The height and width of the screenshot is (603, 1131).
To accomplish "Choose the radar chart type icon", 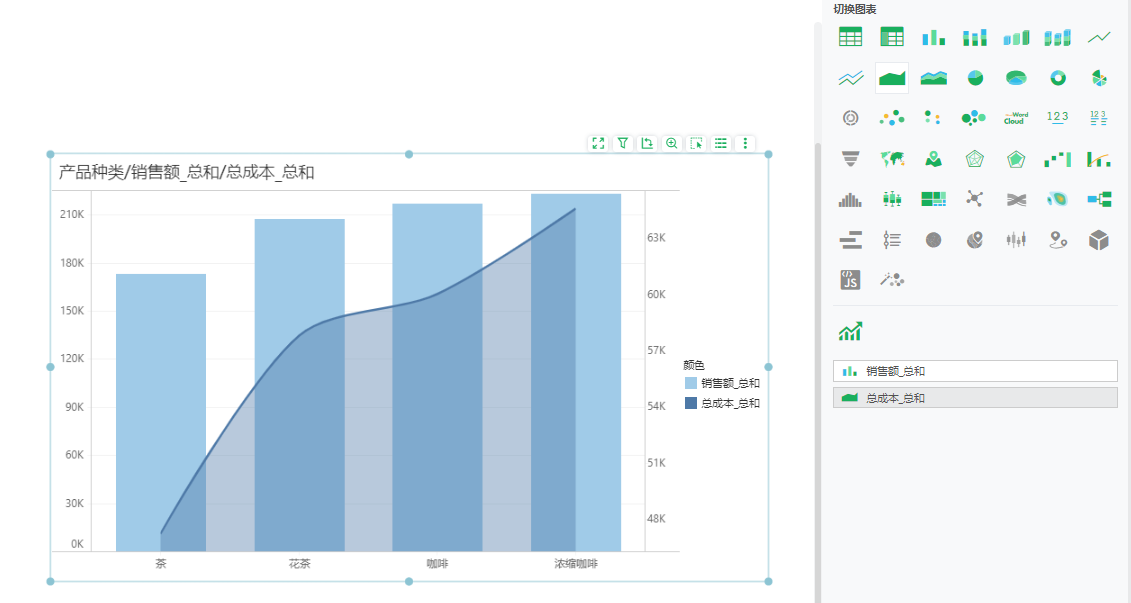I will click(x=975, y=159).
